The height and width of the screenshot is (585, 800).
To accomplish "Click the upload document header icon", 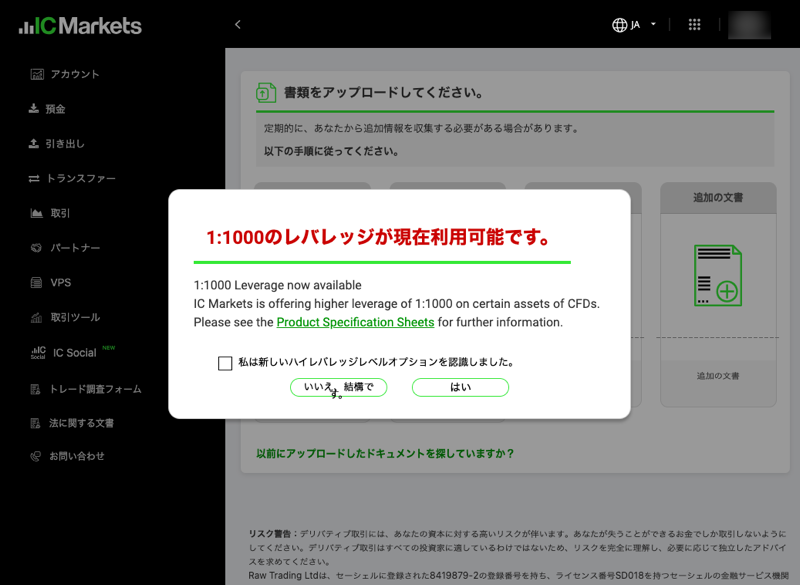I will click(266, 93).
